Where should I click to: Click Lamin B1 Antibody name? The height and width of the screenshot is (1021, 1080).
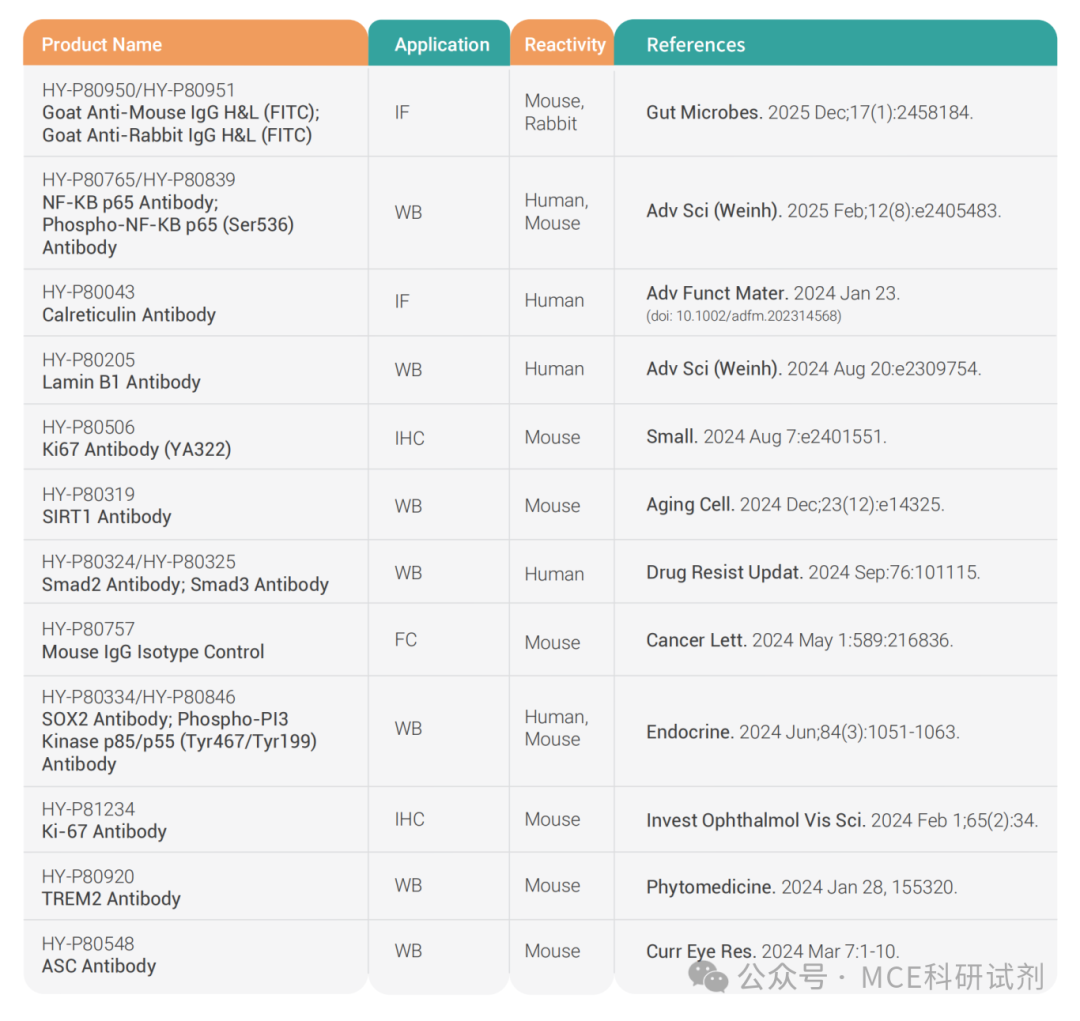click(x=121, y=382)
